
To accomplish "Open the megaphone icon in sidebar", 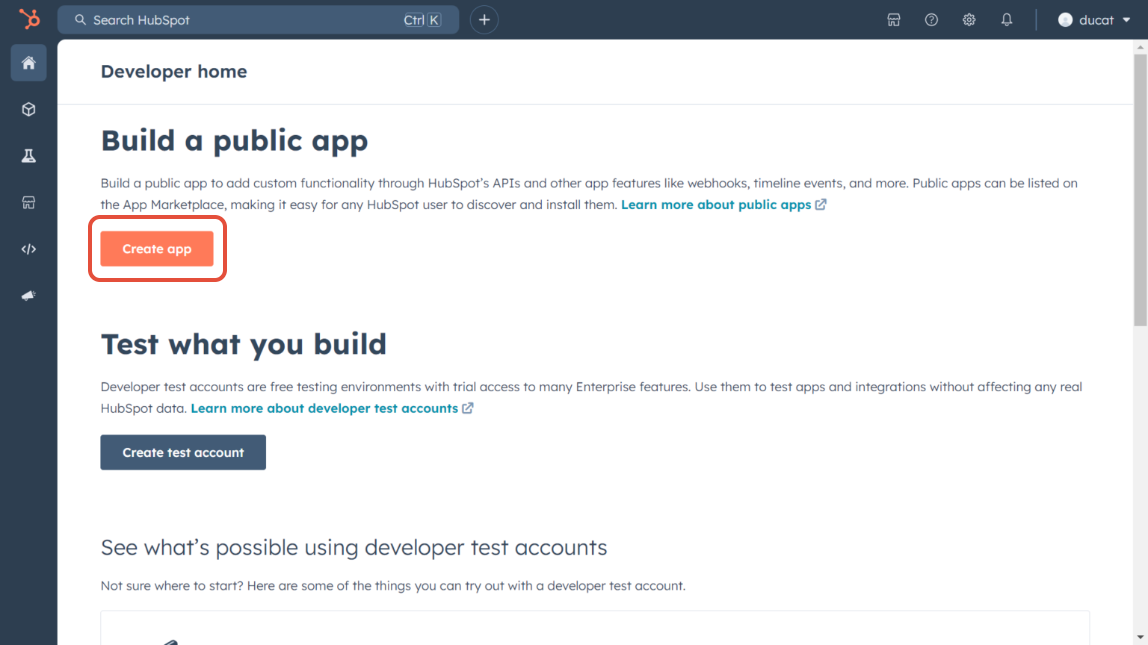I will (x=29, y=296).
